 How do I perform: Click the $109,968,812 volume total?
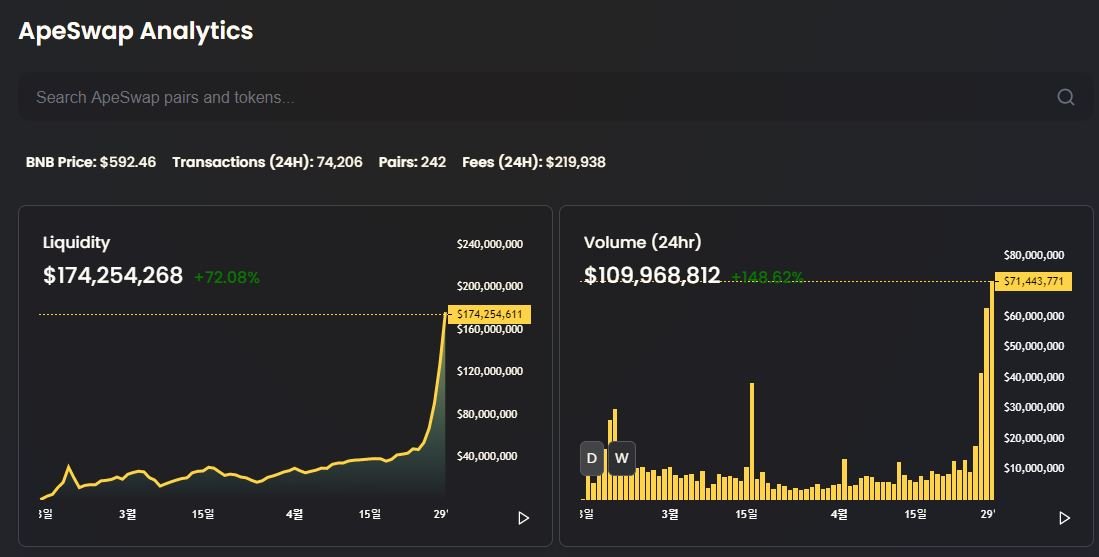(x=652, y=275)
